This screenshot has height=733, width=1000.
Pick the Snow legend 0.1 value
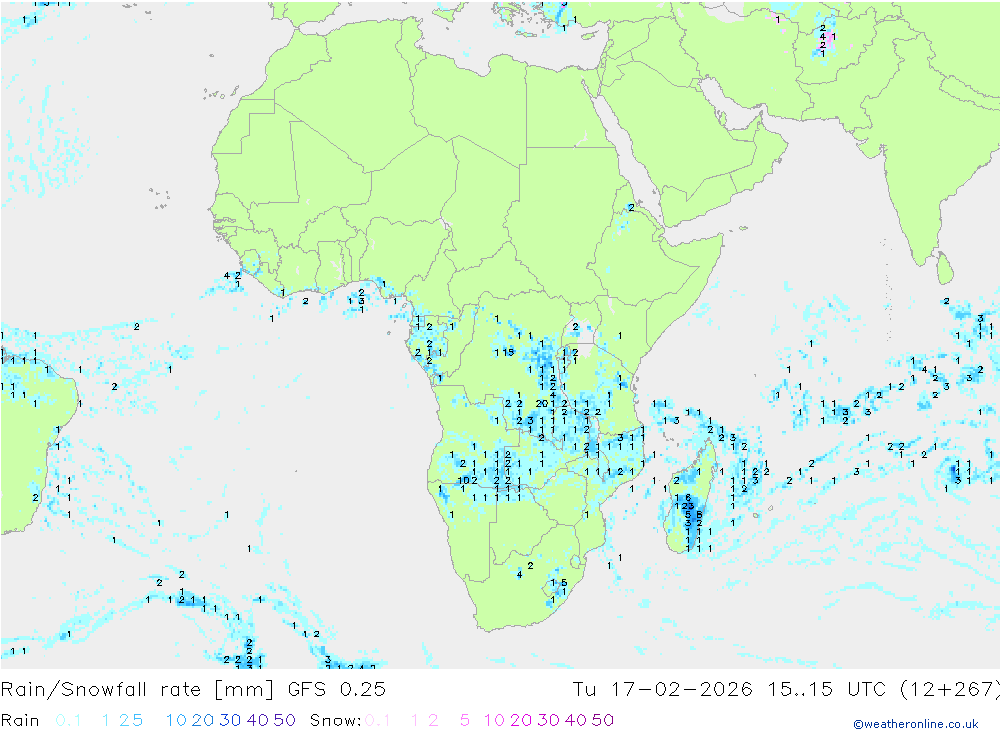pos(378,720)
